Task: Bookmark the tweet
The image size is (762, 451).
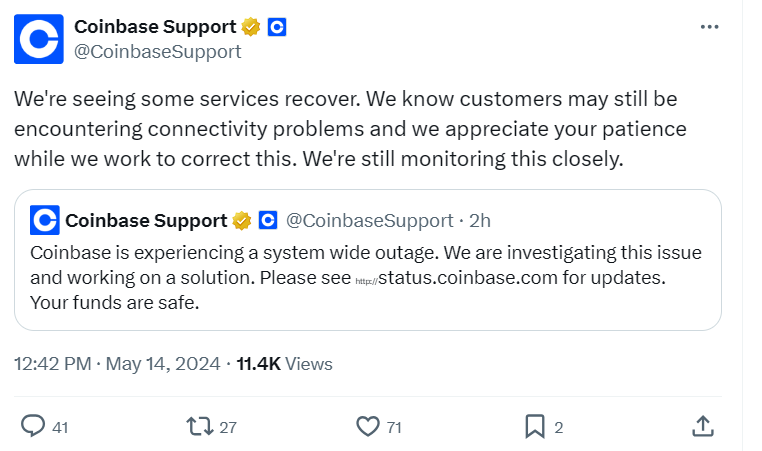Action: point(535,426)
